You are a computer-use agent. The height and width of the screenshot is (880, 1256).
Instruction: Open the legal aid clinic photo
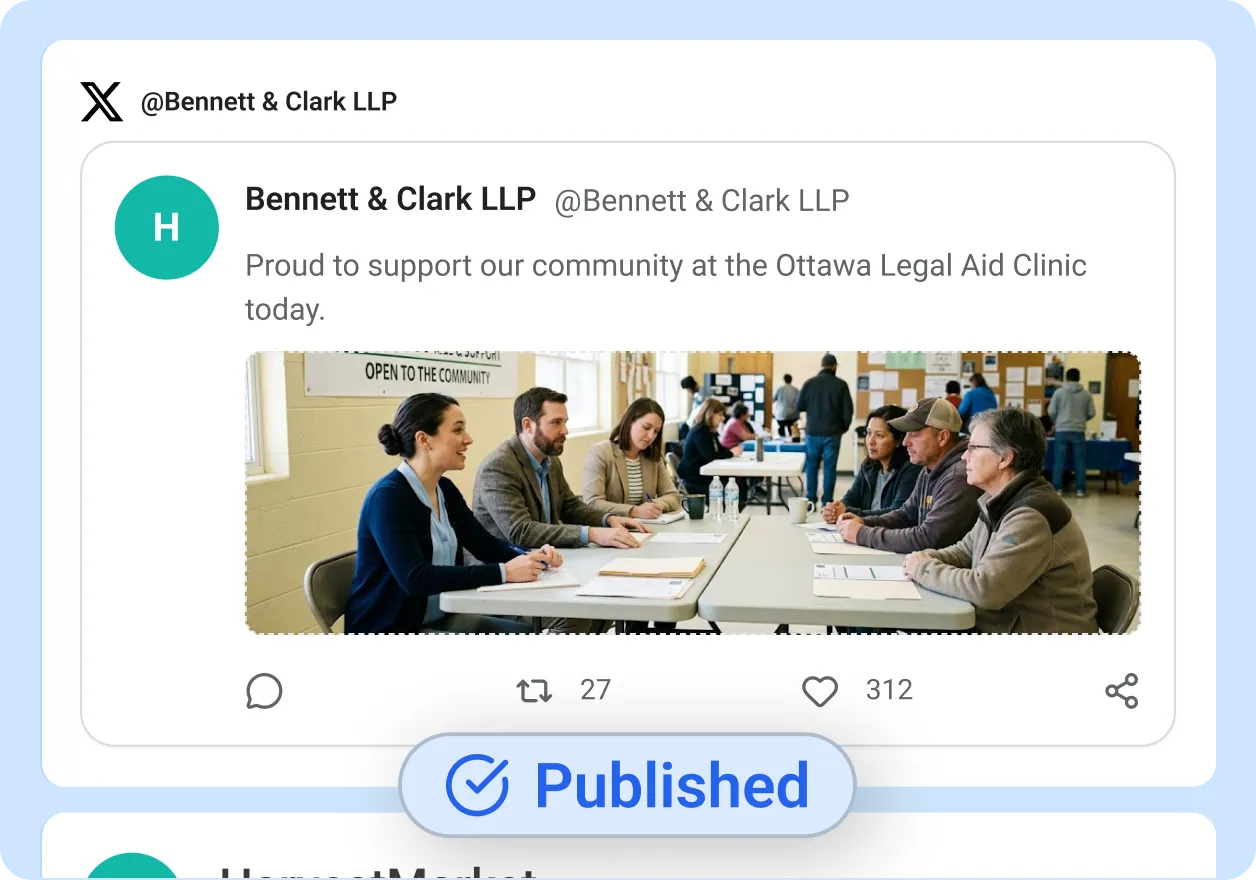[693, 493]
